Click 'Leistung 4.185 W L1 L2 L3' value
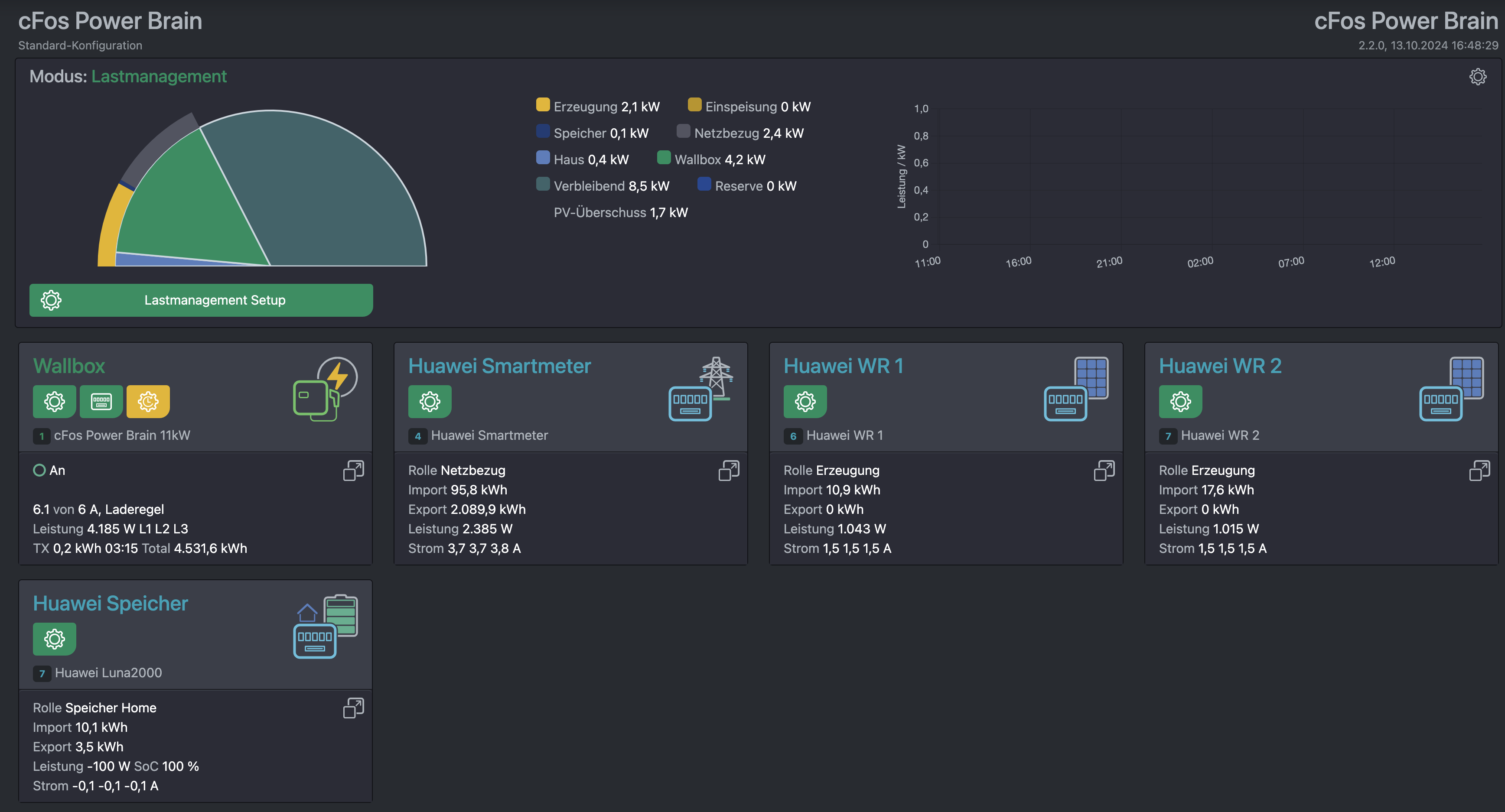The image size is (1505, 812). [x=111, y=529]
